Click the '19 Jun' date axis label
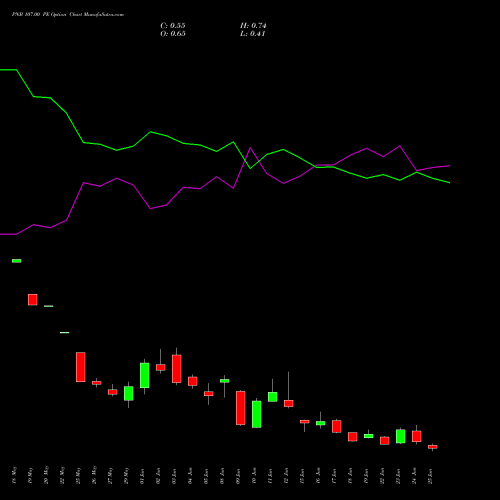The image size is (500, 500). (x=366, y=476)
